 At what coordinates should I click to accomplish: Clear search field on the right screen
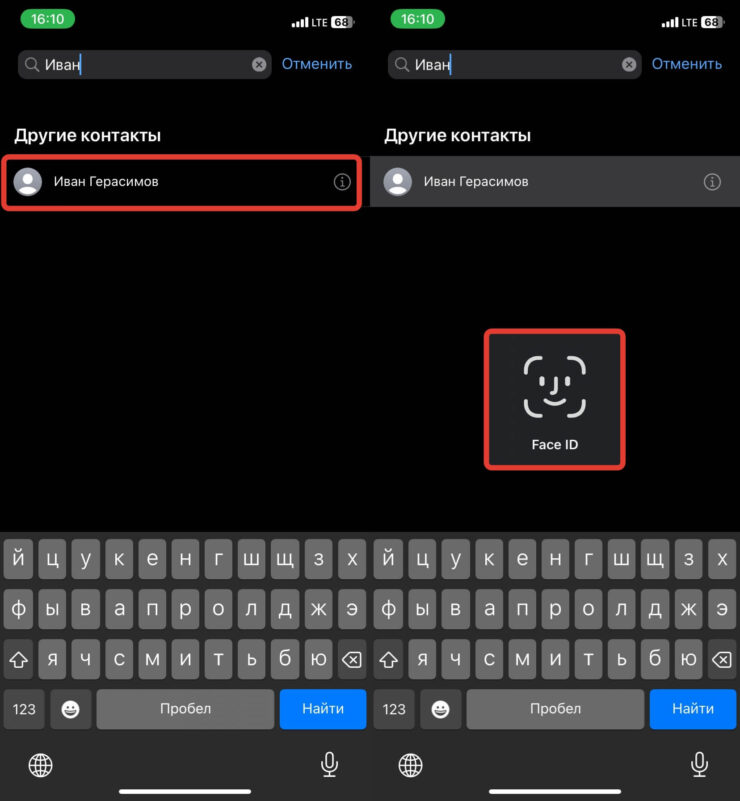tap(629, 64)
